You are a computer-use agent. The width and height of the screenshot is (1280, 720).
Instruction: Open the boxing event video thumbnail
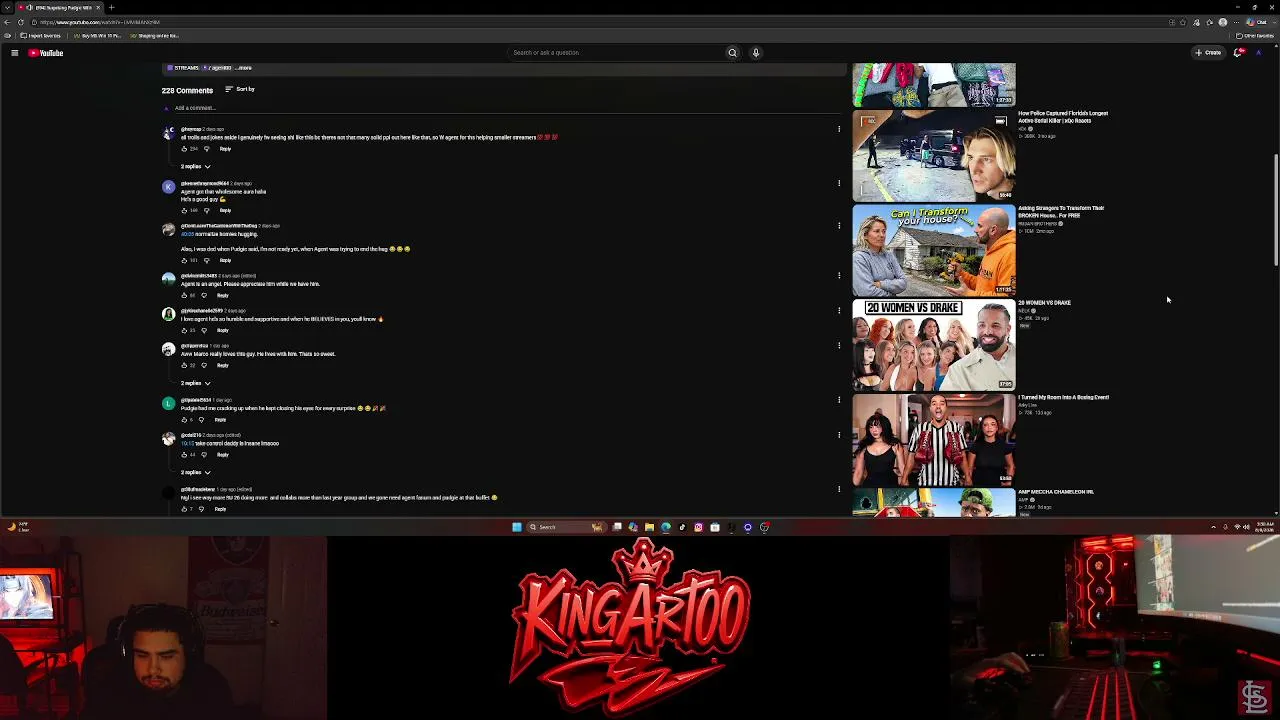(x=934, y=440)
